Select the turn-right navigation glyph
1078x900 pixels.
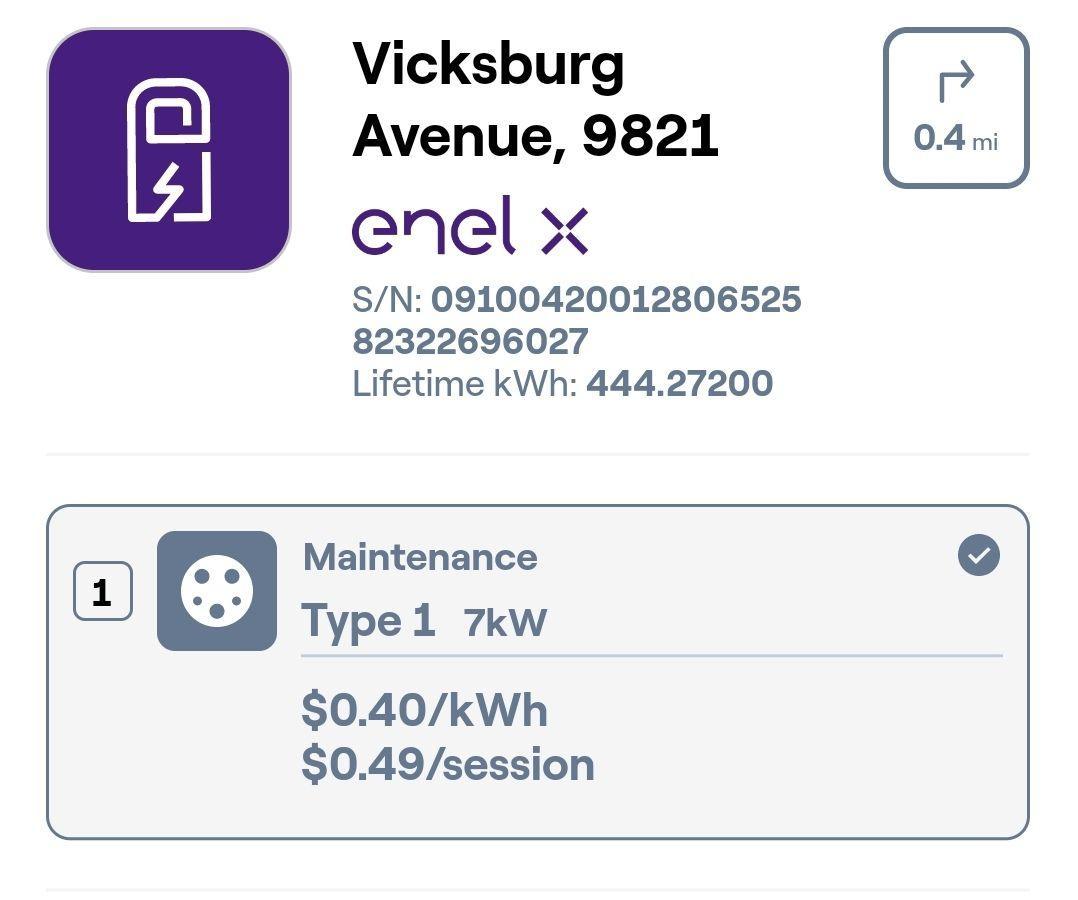pyautogui.click(x=956, y=80)
